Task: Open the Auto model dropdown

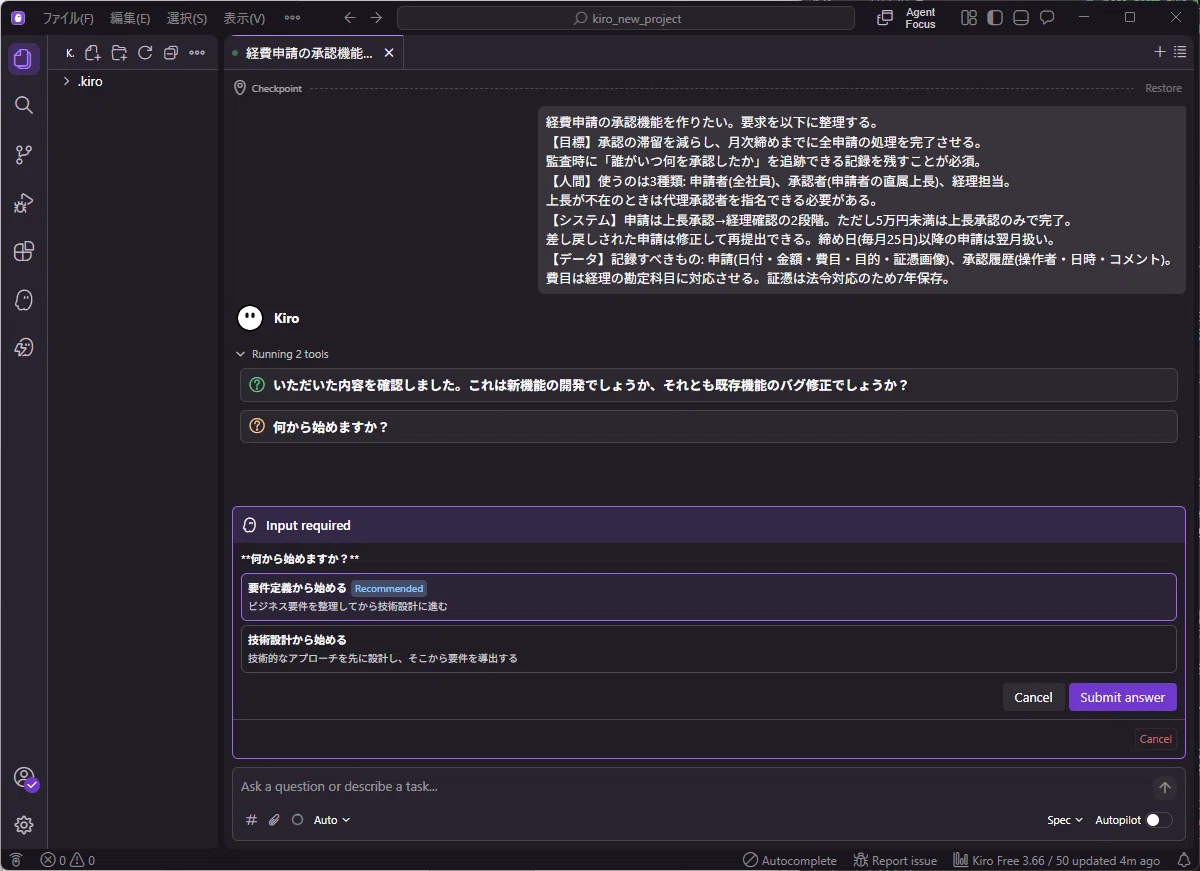Action: [x=332, y=820]
